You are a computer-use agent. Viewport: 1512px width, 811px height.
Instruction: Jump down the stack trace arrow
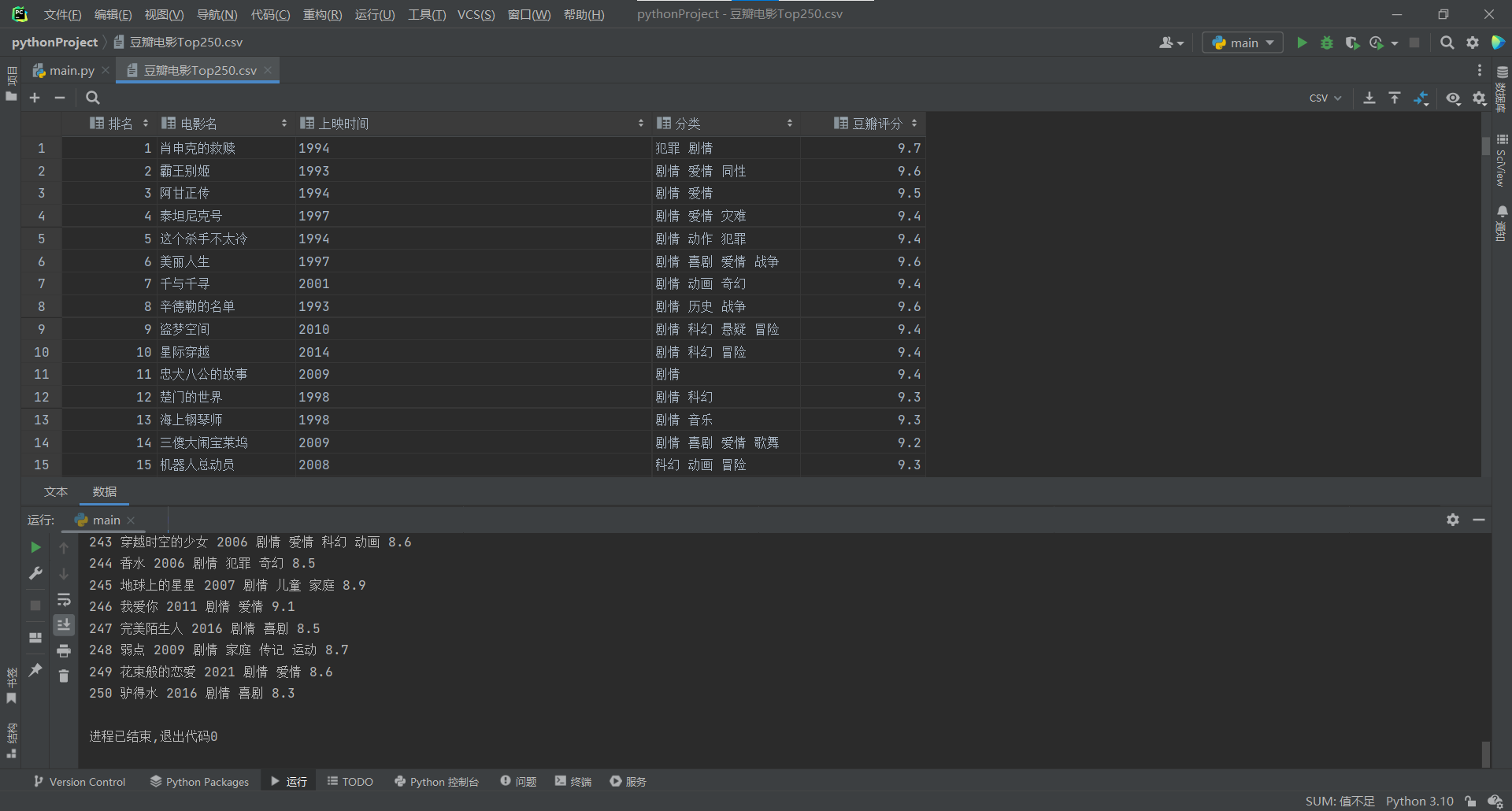64,573
